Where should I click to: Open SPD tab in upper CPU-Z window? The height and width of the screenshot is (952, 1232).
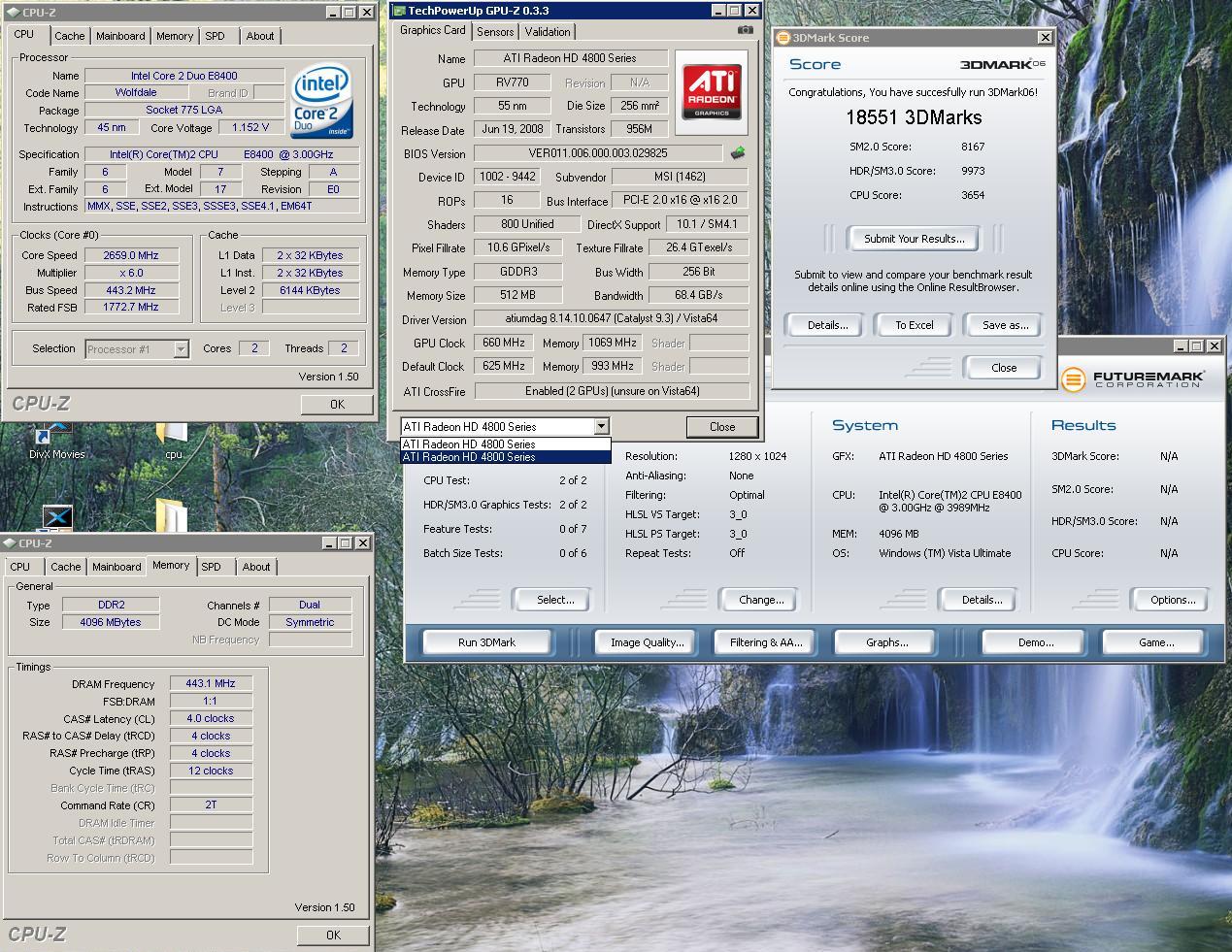[x=215, y=36]
